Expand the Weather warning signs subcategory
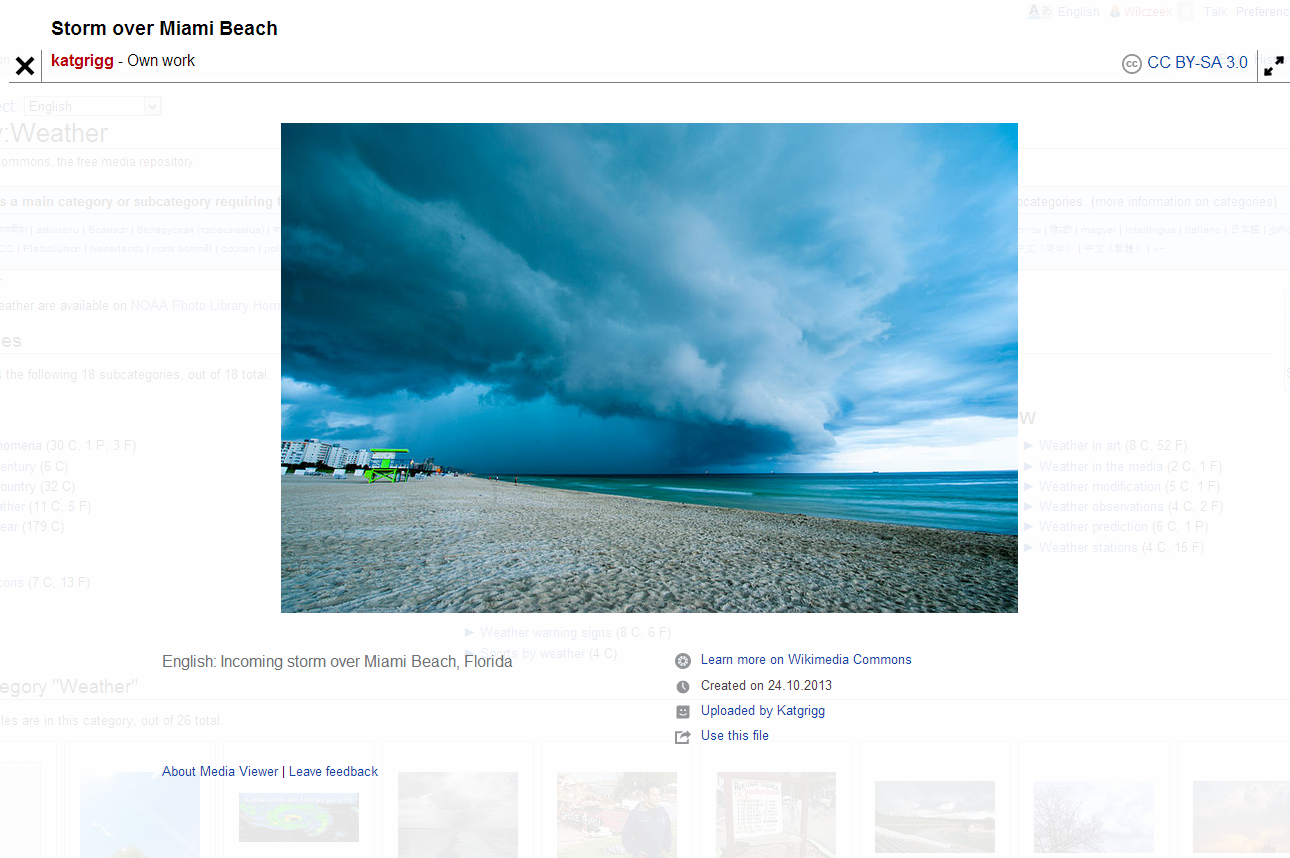Screen dimensions: 1290x858 pyautogui.click(x=469, y=633)
